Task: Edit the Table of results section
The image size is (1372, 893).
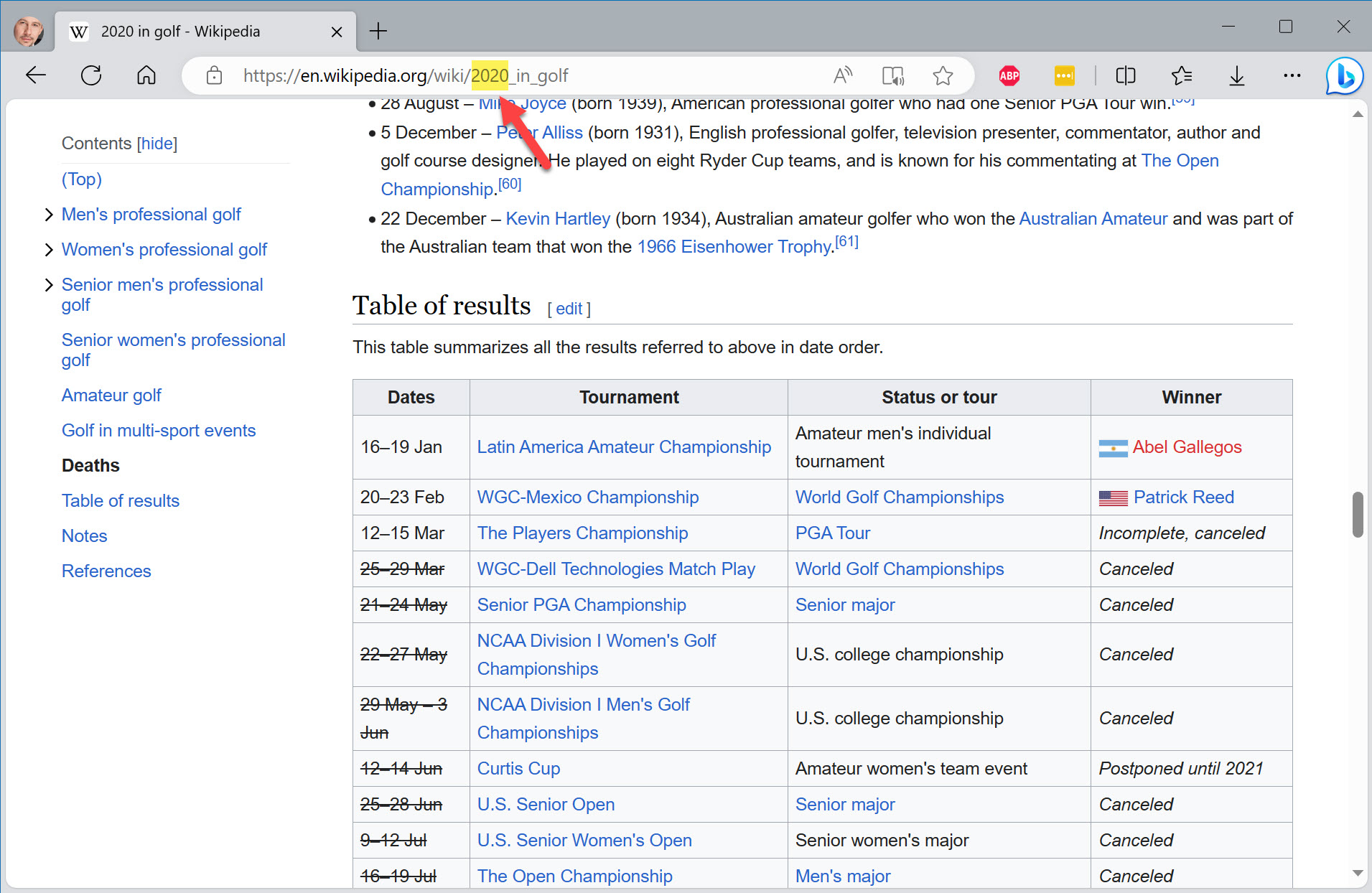Action: (x=569, y=309)
